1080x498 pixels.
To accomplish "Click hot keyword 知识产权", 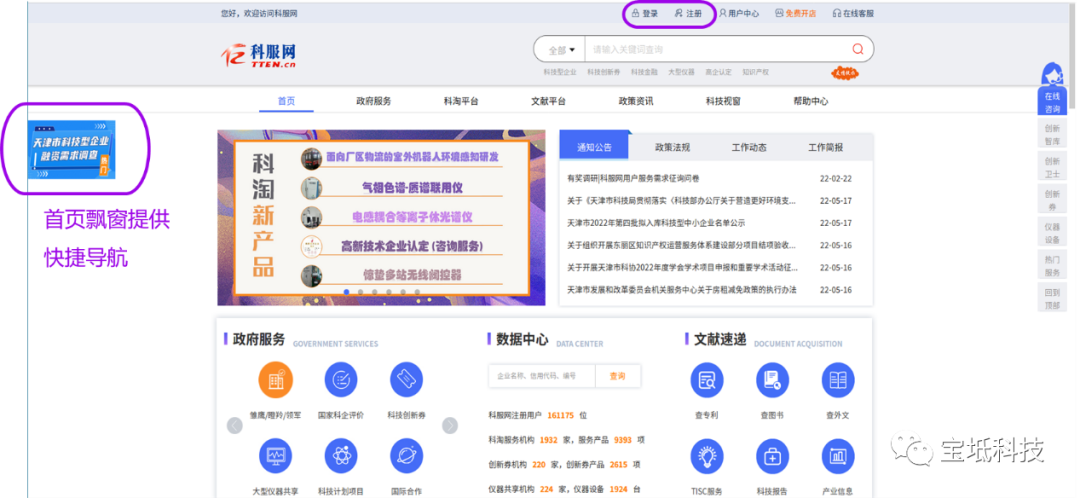I will click(756, 72).
